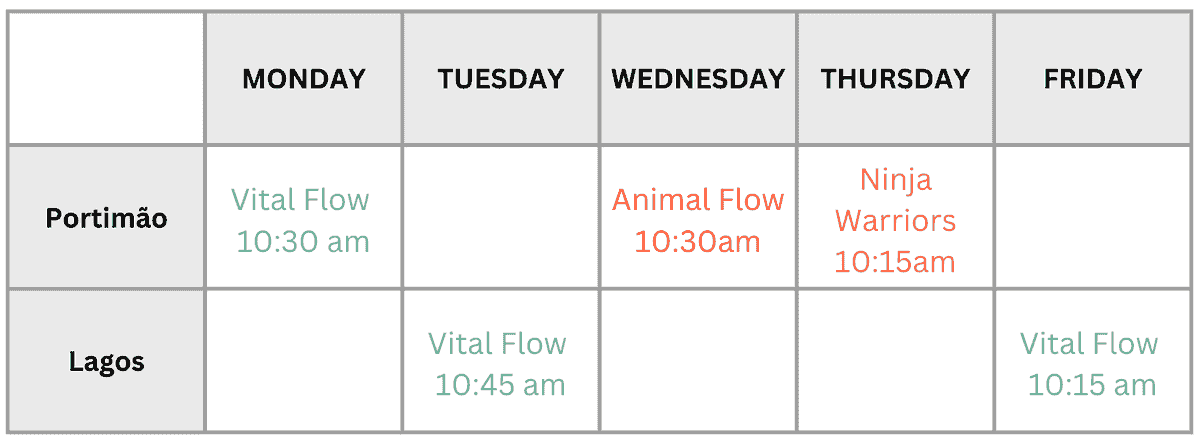Image resolution: width=1200 pixels, height=443 pixels.
Task: Select the TUESDAY column header
Action: click(501, 79)
